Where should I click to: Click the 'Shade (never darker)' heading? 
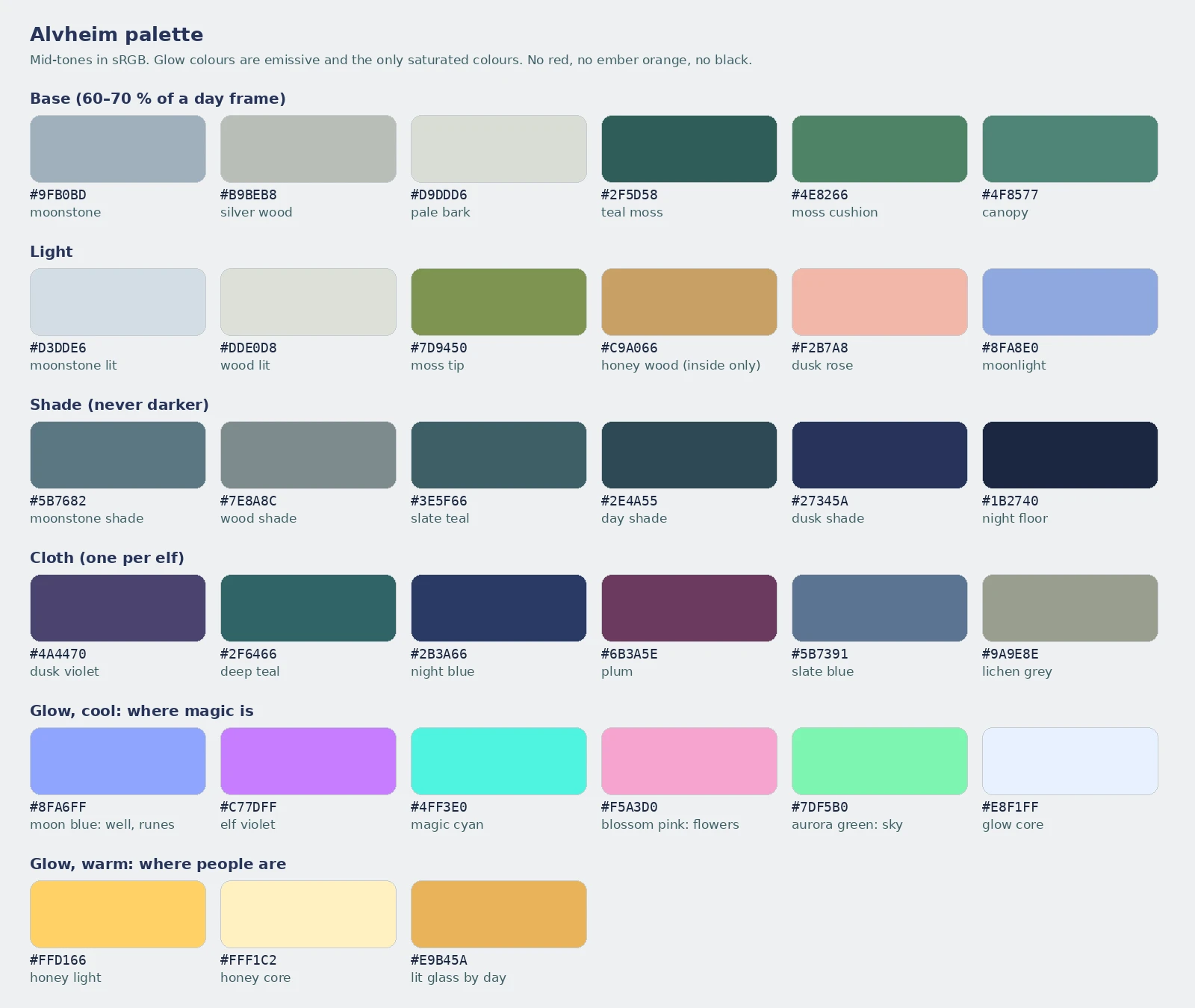(x=119, y=405)
